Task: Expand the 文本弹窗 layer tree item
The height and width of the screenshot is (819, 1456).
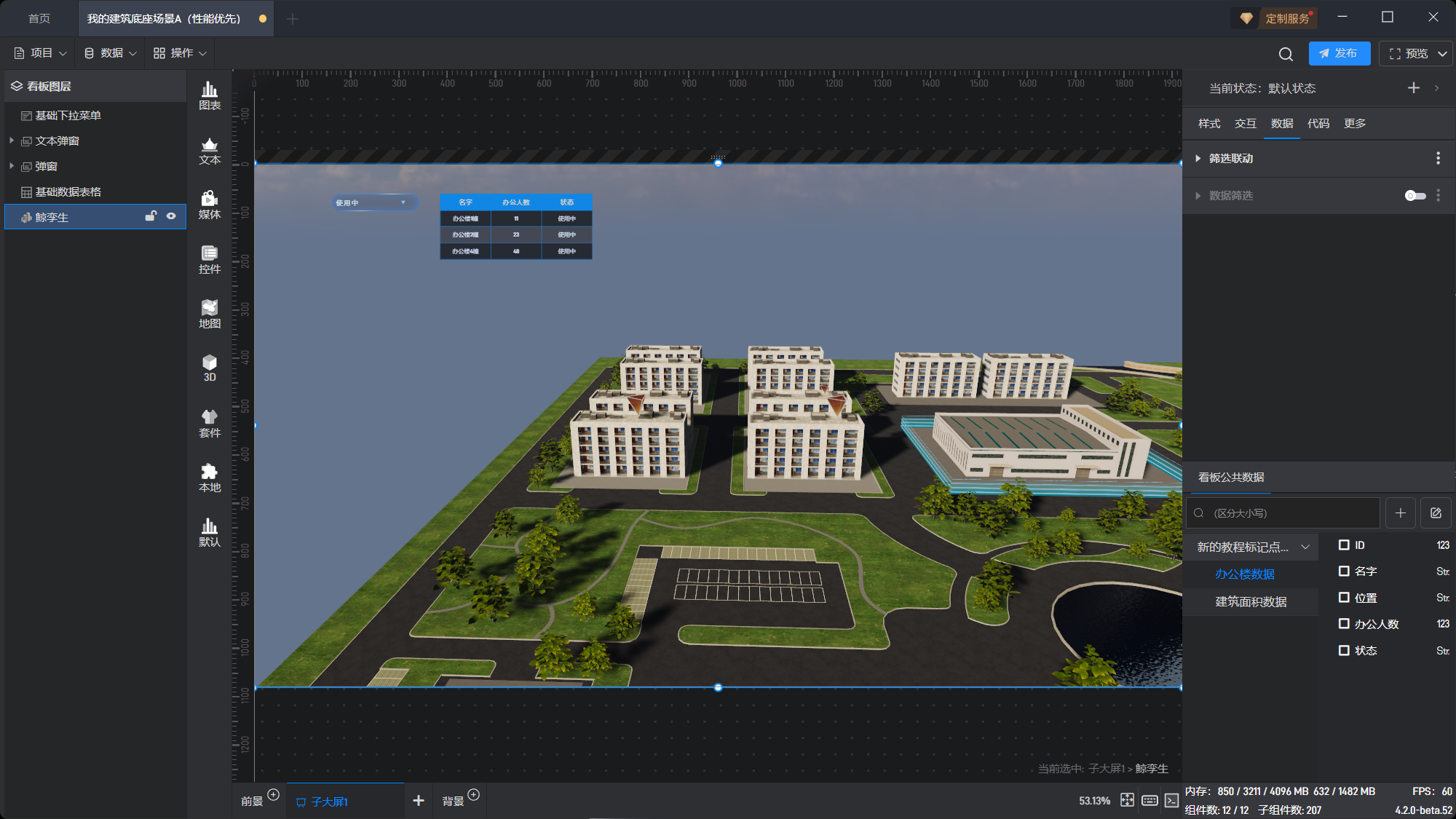Action: [12, 141]
